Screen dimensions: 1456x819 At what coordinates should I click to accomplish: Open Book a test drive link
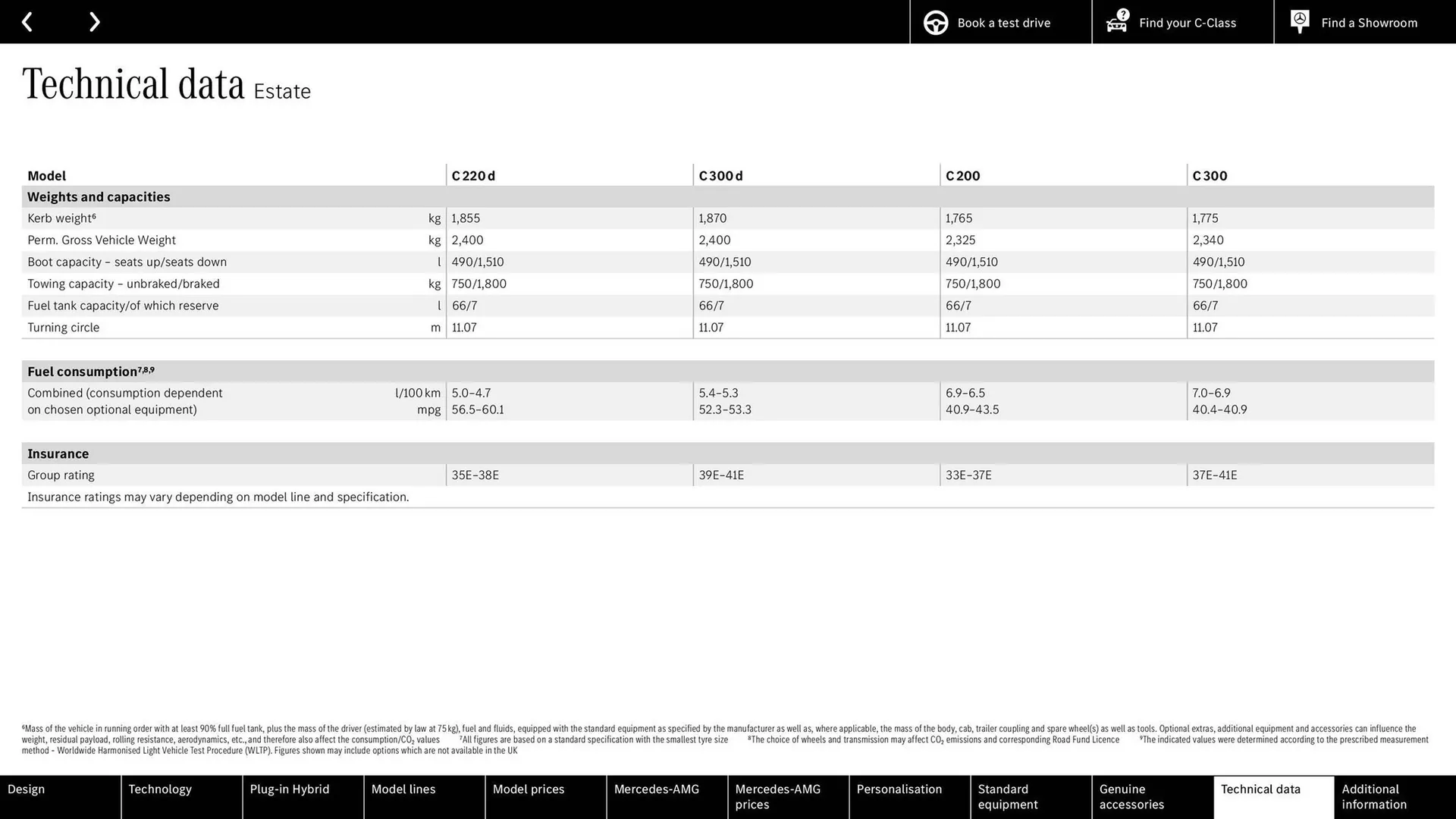(x=1003, y=23)
